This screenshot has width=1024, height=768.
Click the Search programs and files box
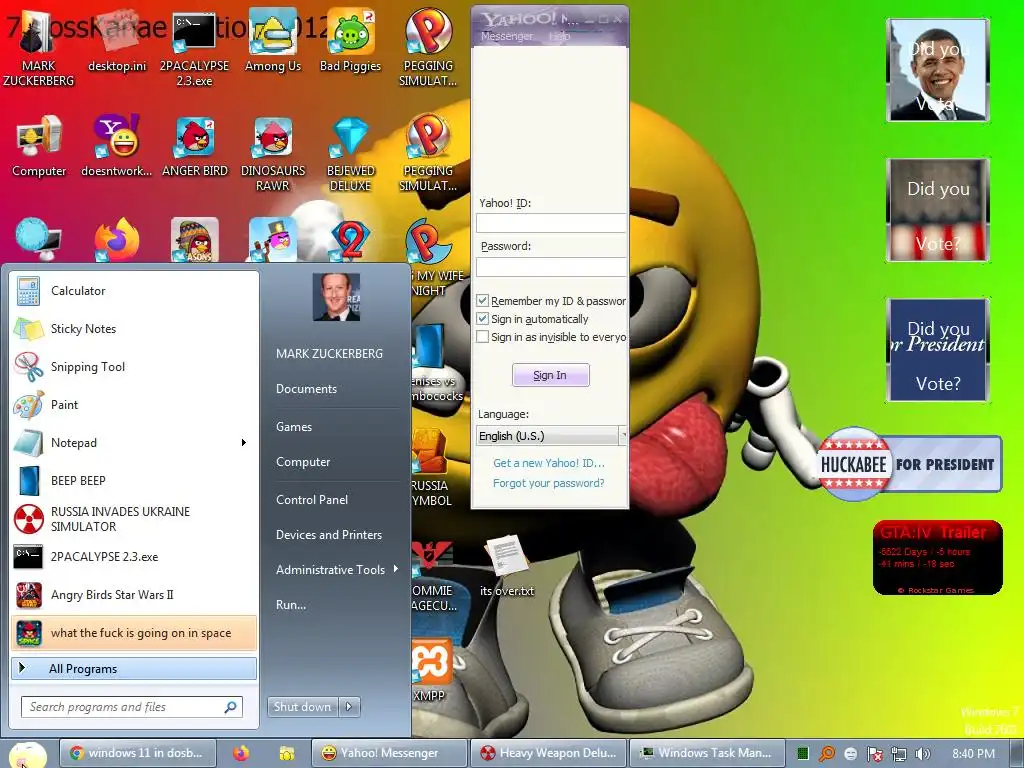coord(133,707)
